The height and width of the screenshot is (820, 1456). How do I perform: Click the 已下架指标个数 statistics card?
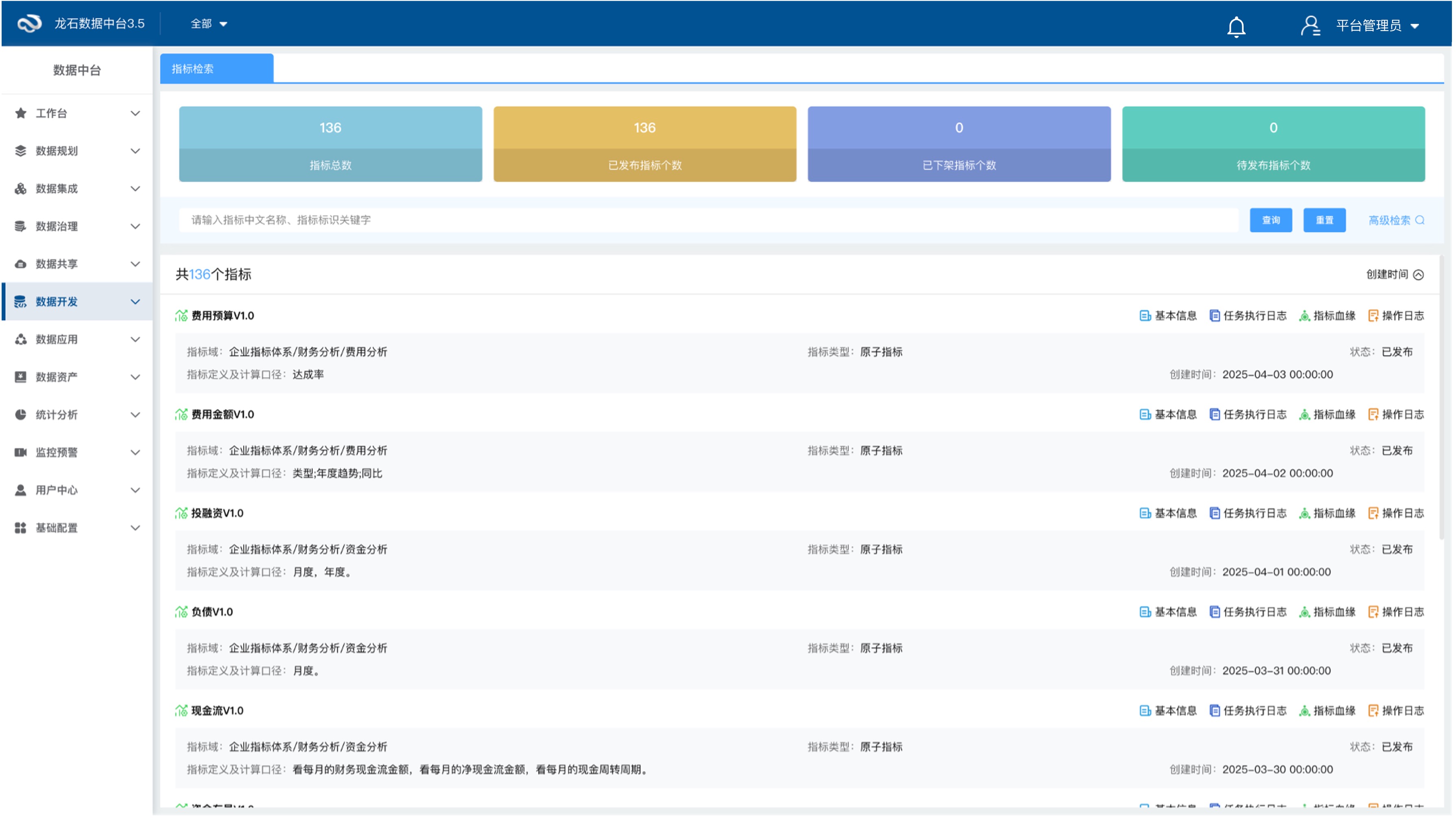click(959, 144)
